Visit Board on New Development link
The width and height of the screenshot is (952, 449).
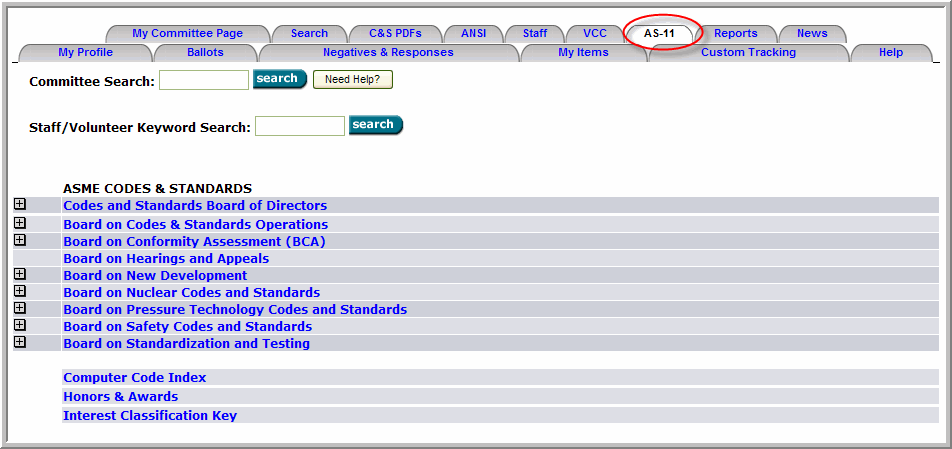coord(155,275)
